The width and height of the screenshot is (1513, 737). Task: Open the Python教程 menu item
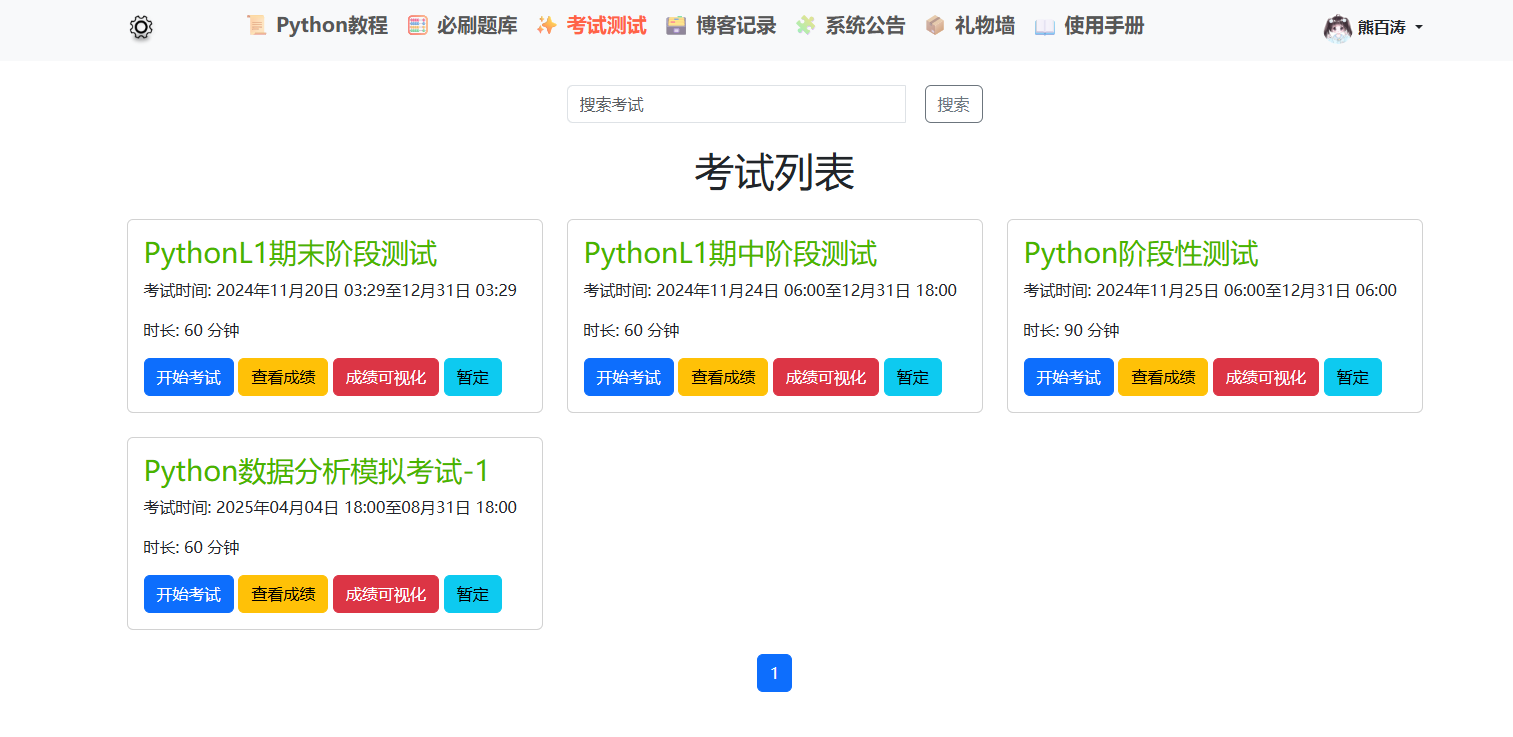331,26
